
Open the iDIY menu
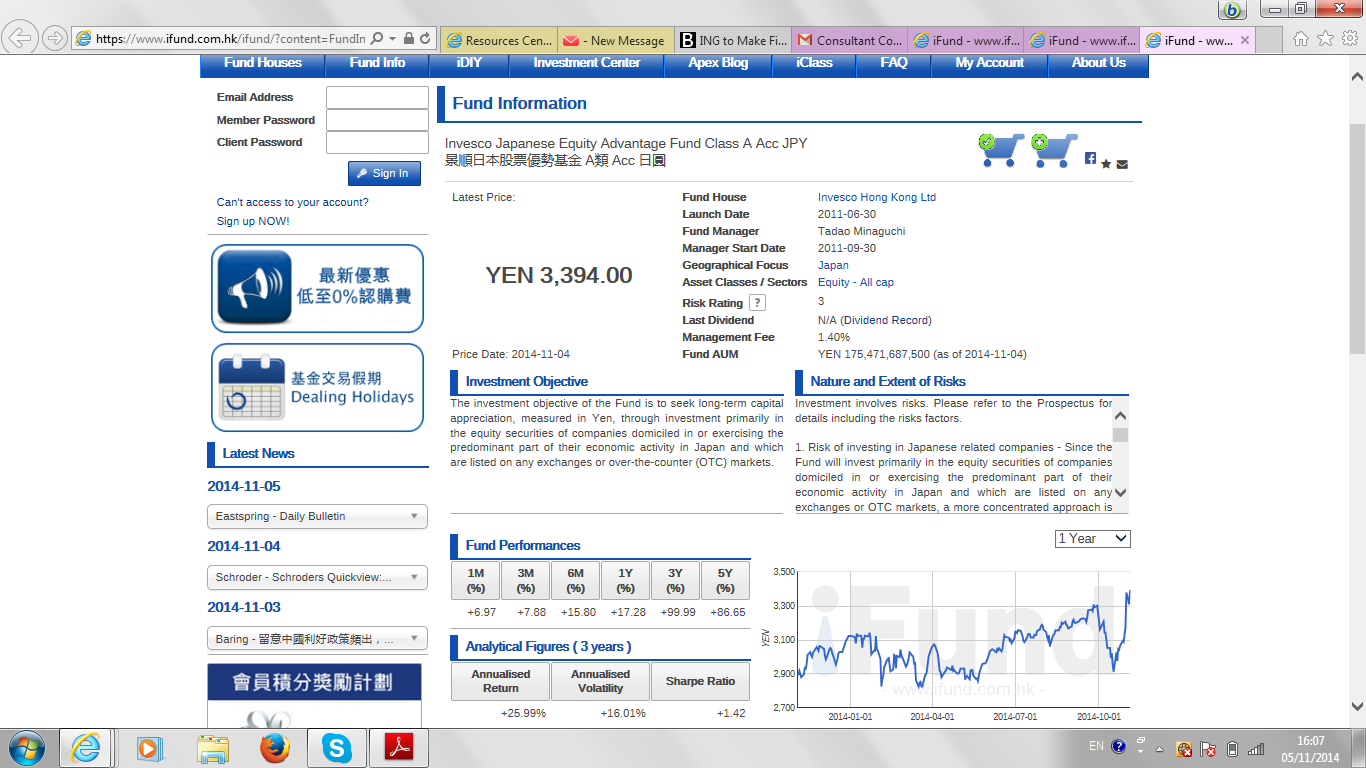click(x=469, y=63)
